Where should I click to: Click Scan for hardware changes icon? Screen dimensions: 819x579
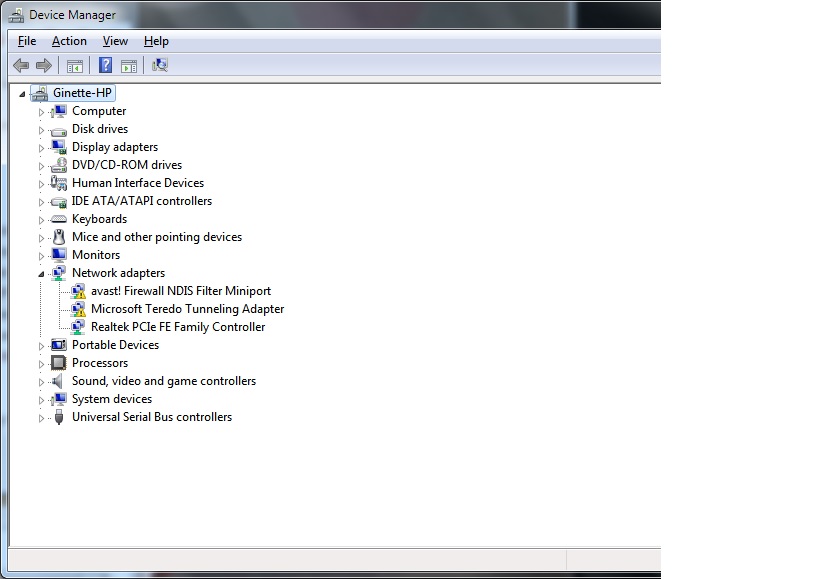pyautogui.click(x=159, y=65)
